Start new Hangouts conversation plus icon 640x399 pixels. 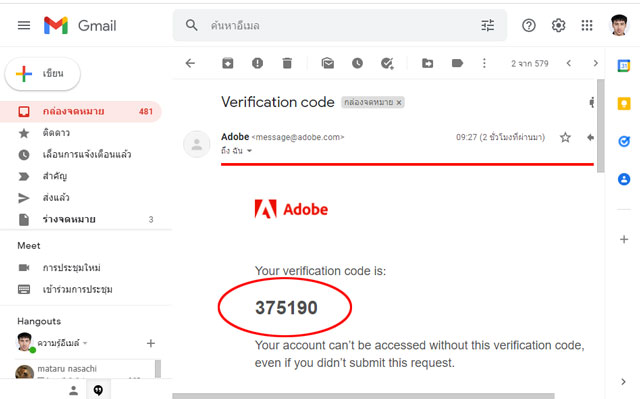tap(151, 343)
